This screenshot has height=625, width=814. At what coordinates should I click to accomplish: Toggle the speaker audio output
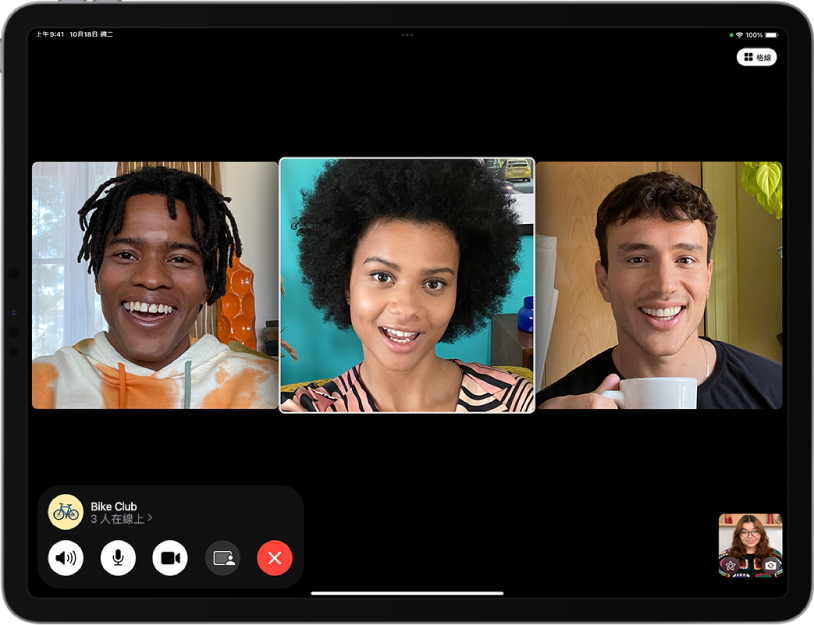pyautogui.click(x=66, y=557)
